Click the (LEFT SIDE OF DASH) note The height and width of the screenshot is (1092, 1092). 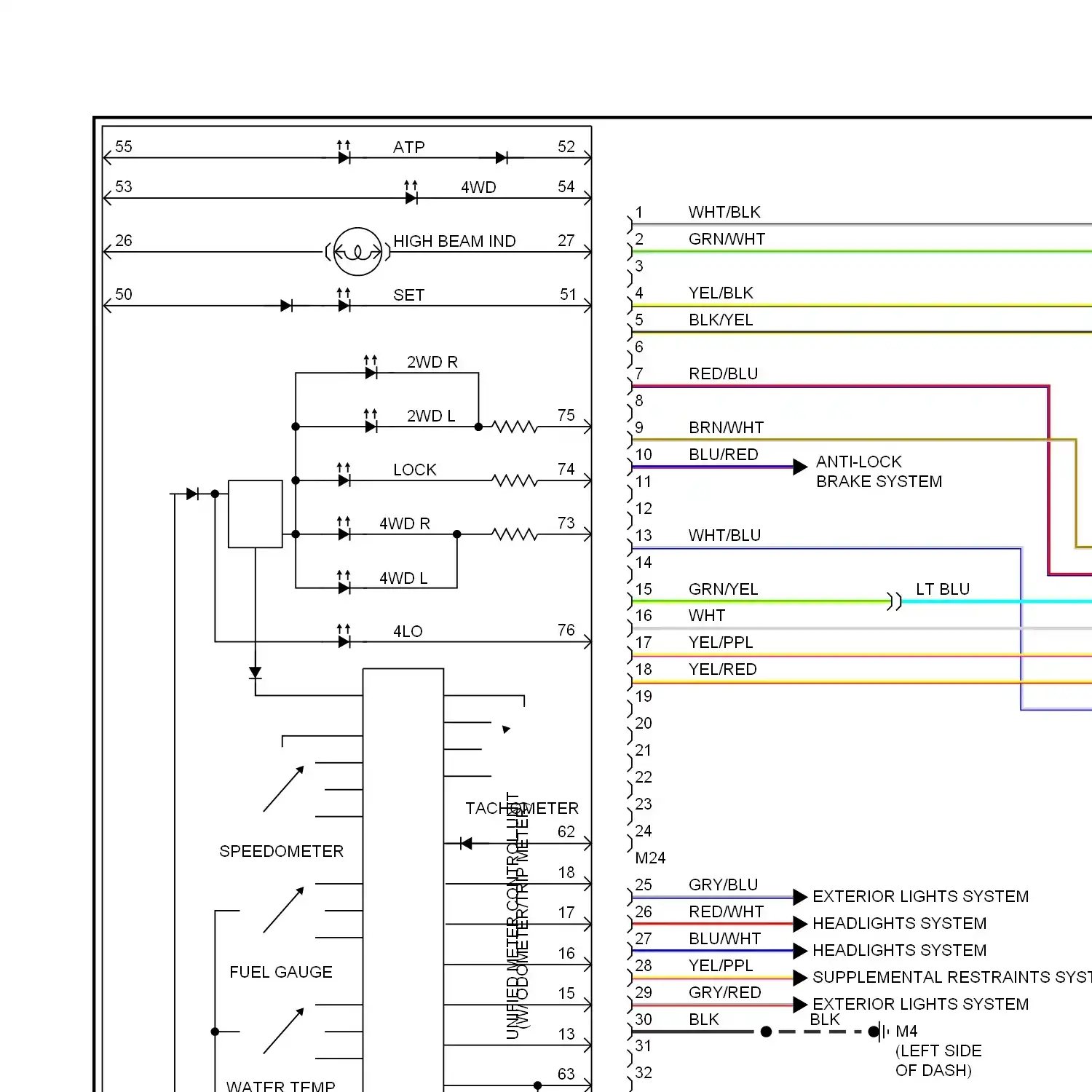938,1061
